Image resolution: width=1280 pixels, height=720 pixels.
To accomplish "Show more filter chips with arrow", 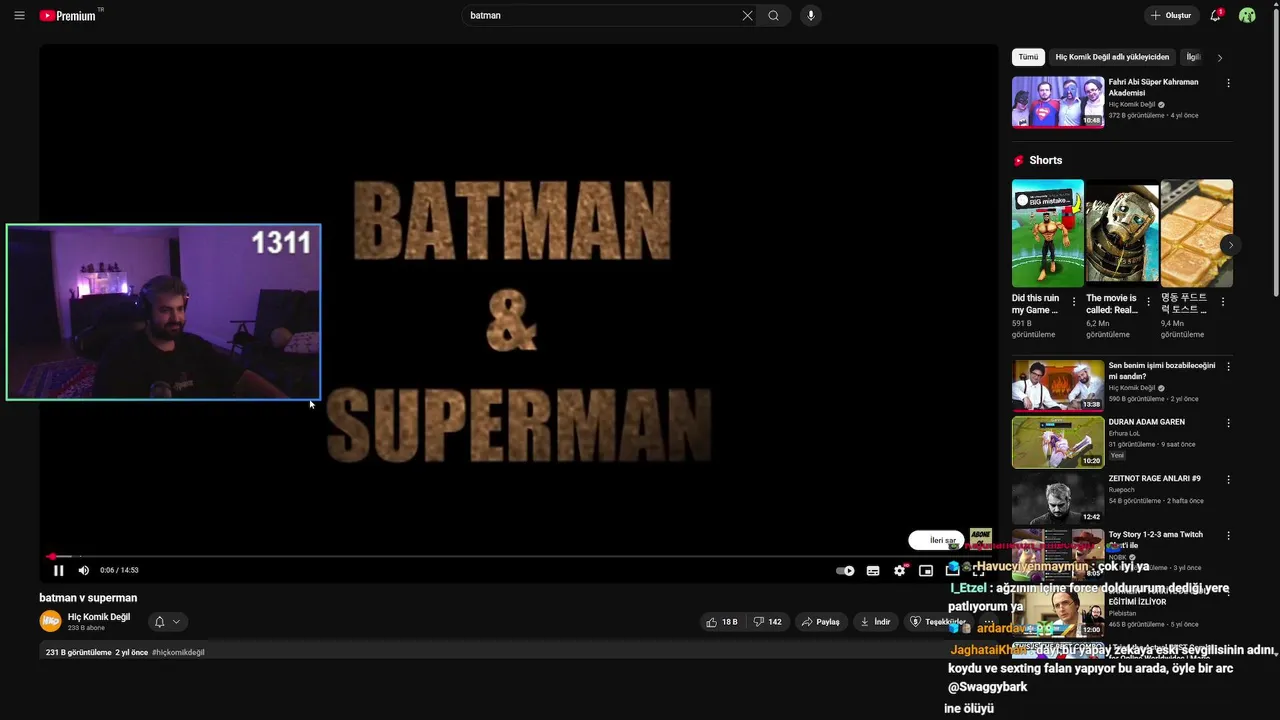I will [x=1219, y=57].
